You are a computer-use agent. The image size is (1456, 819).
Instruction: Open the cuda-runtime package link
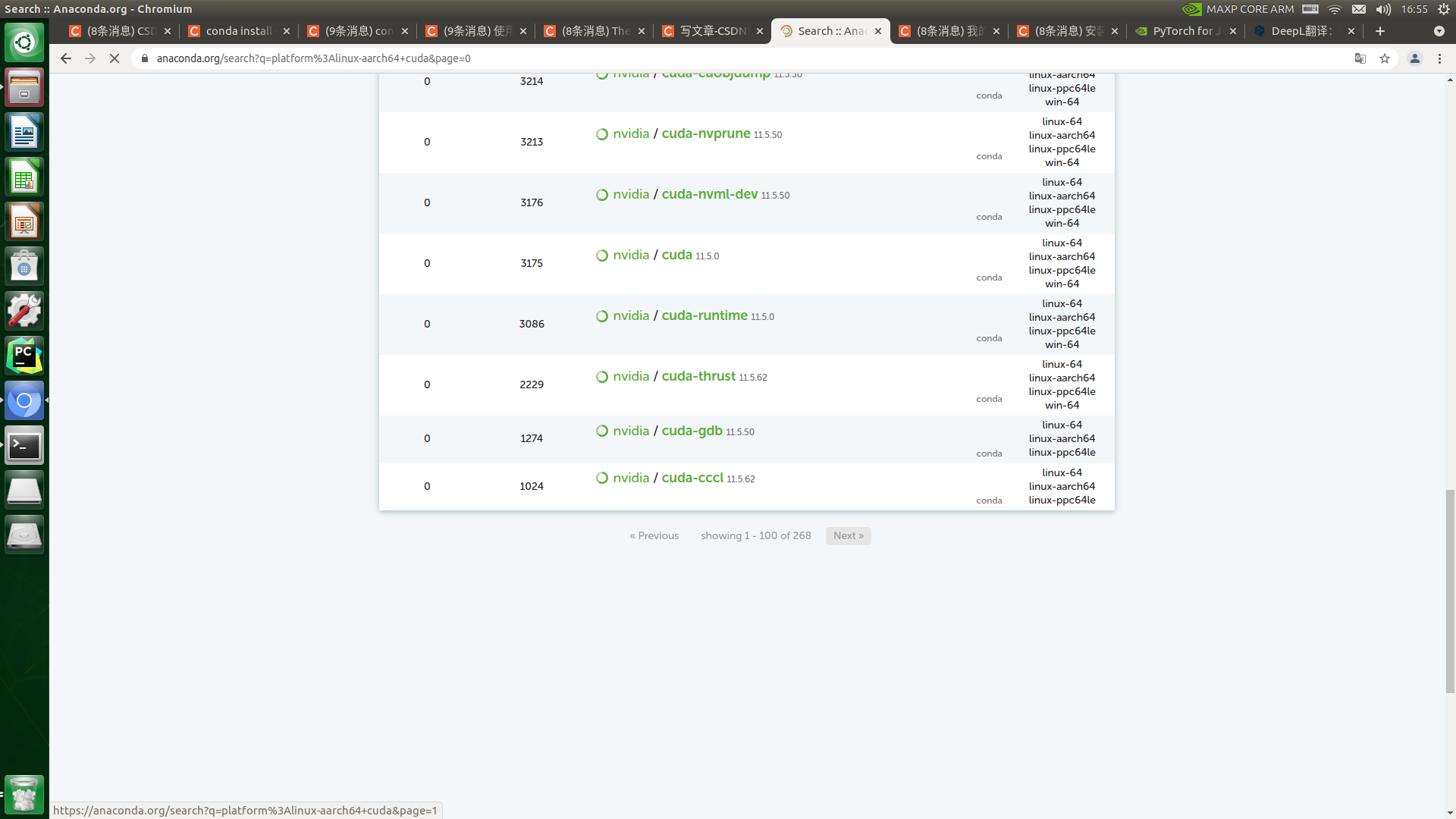(x=704, y=315)
